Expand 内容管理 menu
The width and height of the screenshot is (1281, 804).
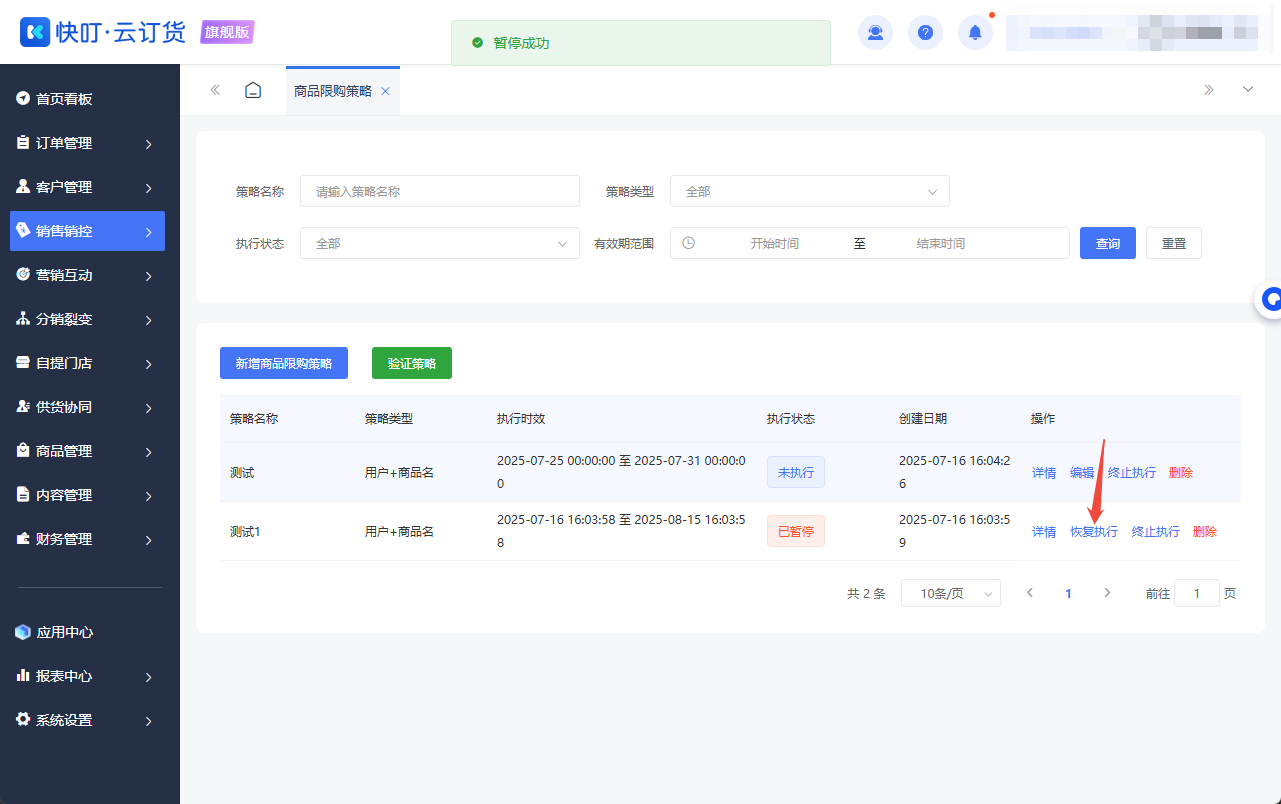click(87, 495)
